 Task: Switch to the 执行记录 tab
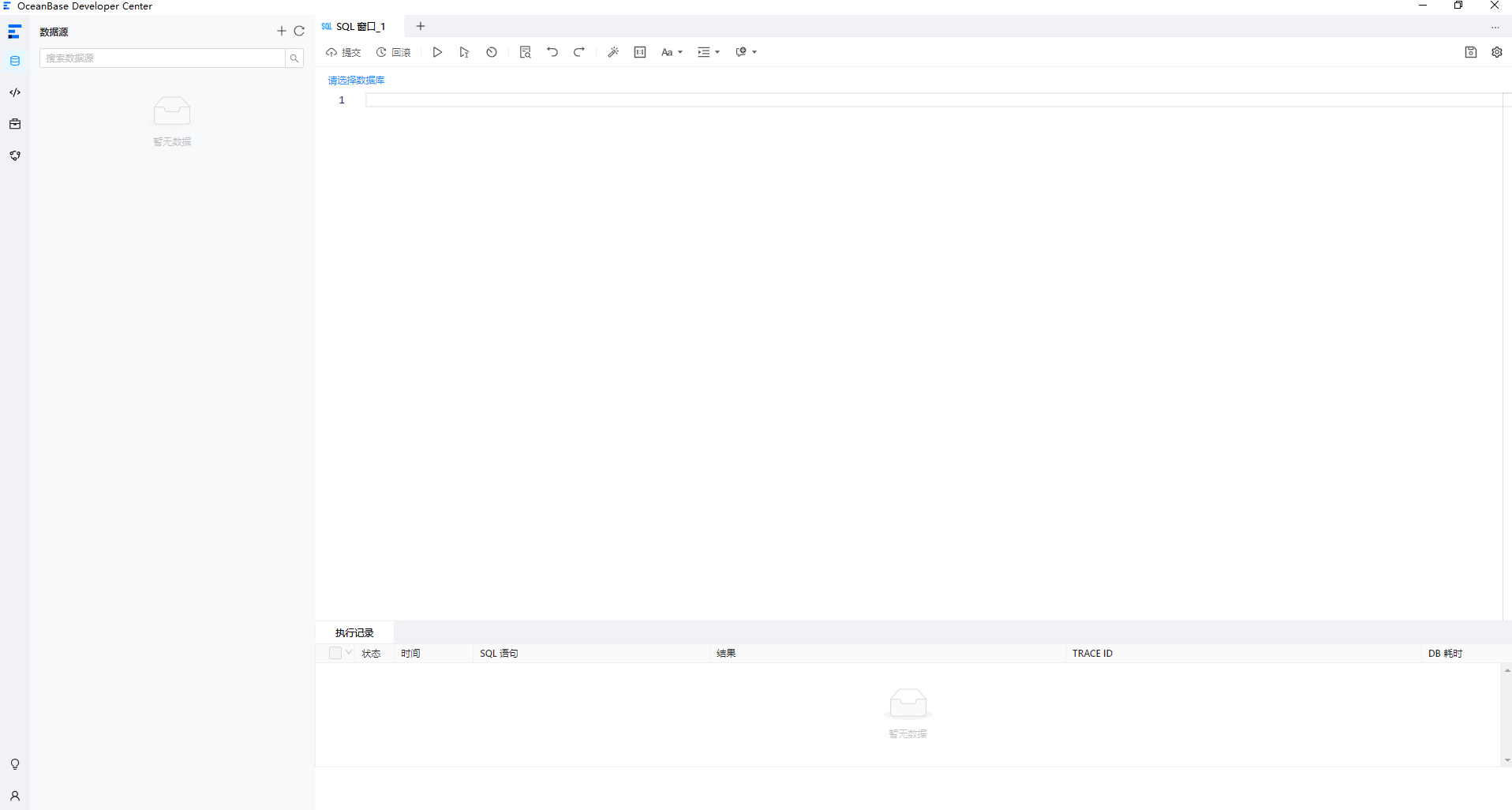point(354,632)
